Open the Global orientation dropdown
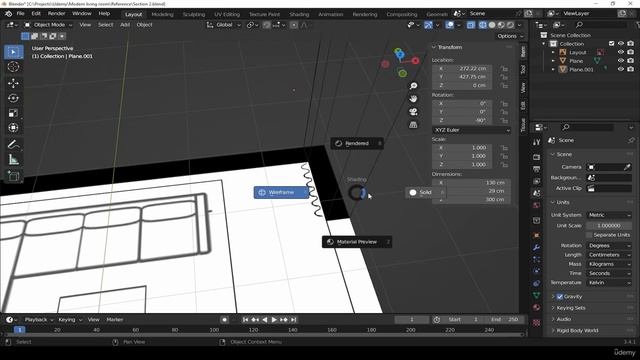This screenshot has width=640, height=360. (224, 25)
